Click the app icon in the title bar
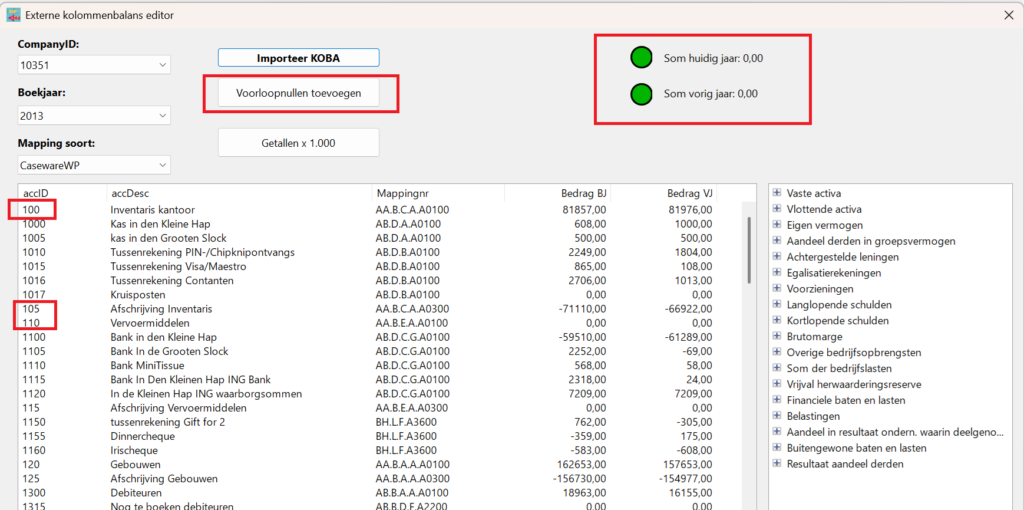Screen dimensions: 1024x510 pyautogui.click(x=14, y=15)
